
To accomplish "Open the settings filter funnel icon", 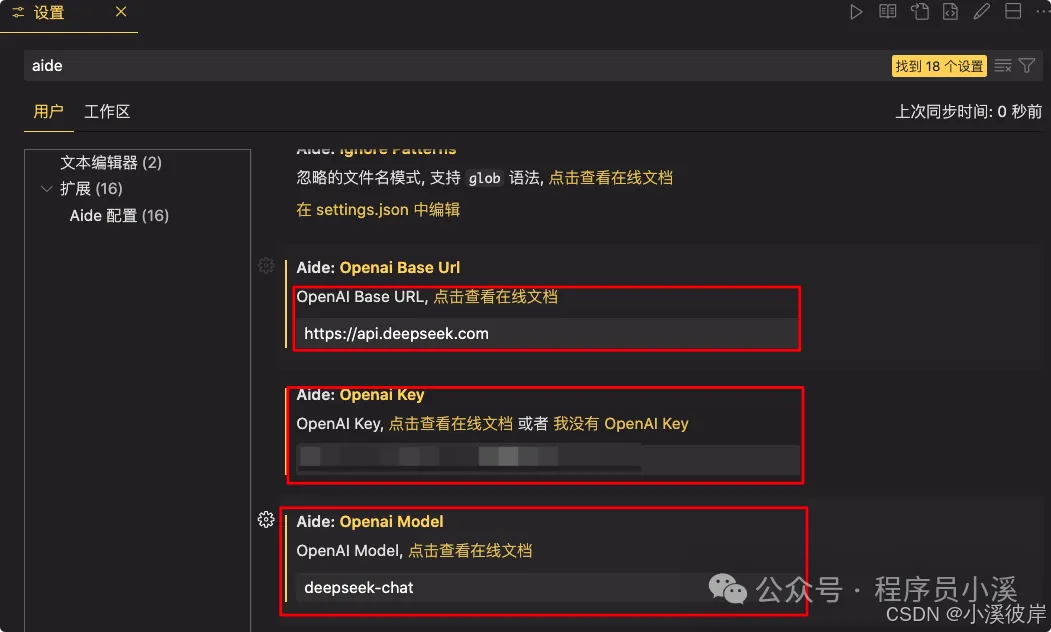I will pyautogui.click(x=1027, y=66).
